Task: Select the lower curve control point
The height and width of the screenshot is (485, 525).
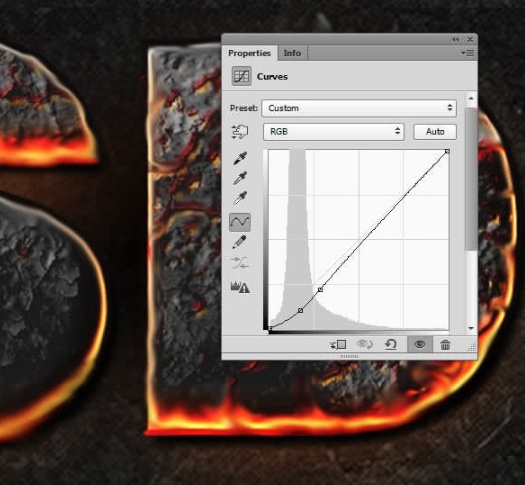Action: tap(300, 311)
